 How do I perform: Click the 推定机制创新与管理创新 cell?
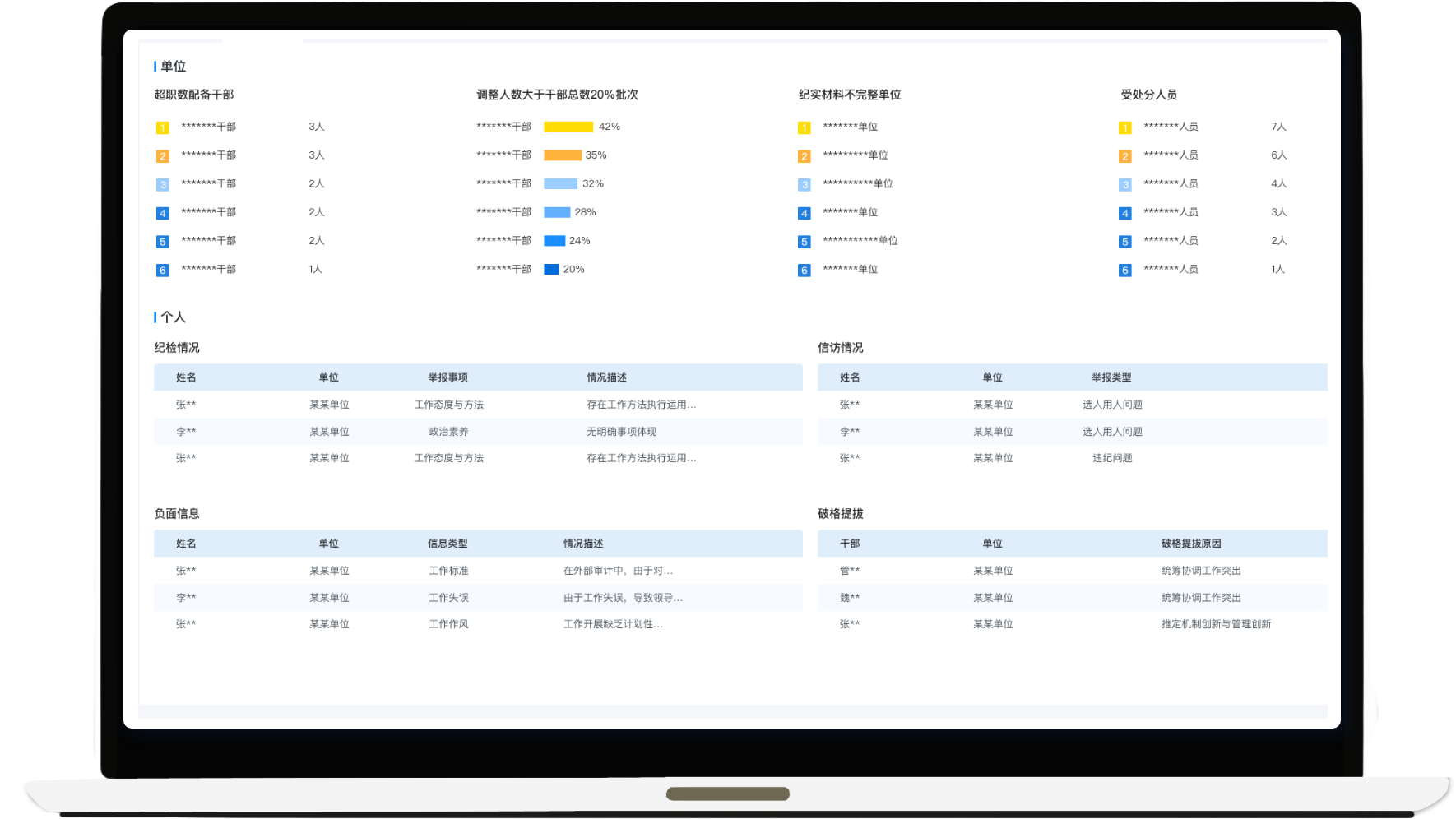tap(1216, 624)
